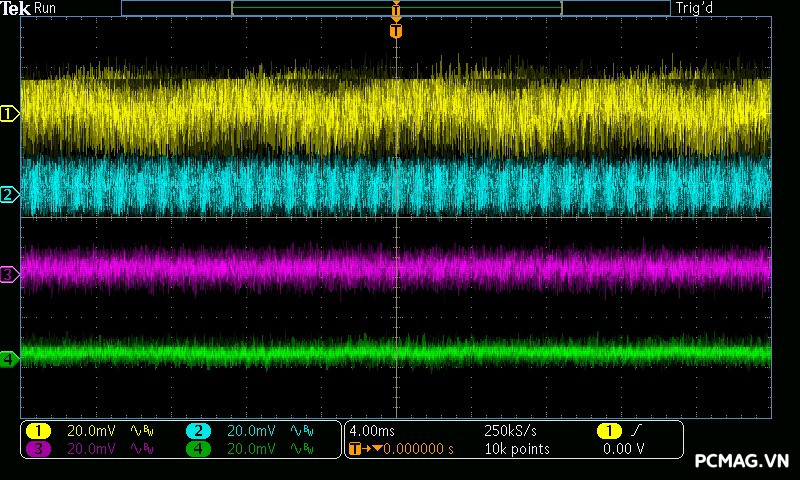Click the channel 4 green ground marker
The height and width of the screenshot is (480, 800).
tap(9, 358)
